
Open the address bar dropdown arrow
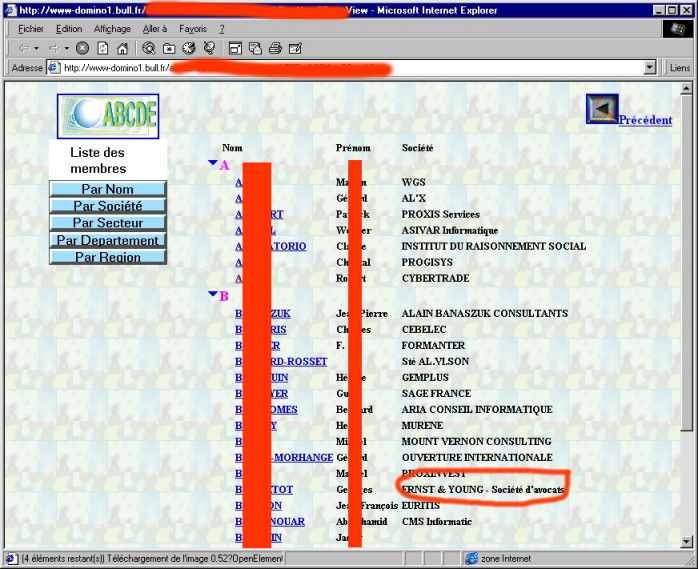pyautogui.click(x=650, y=68)
